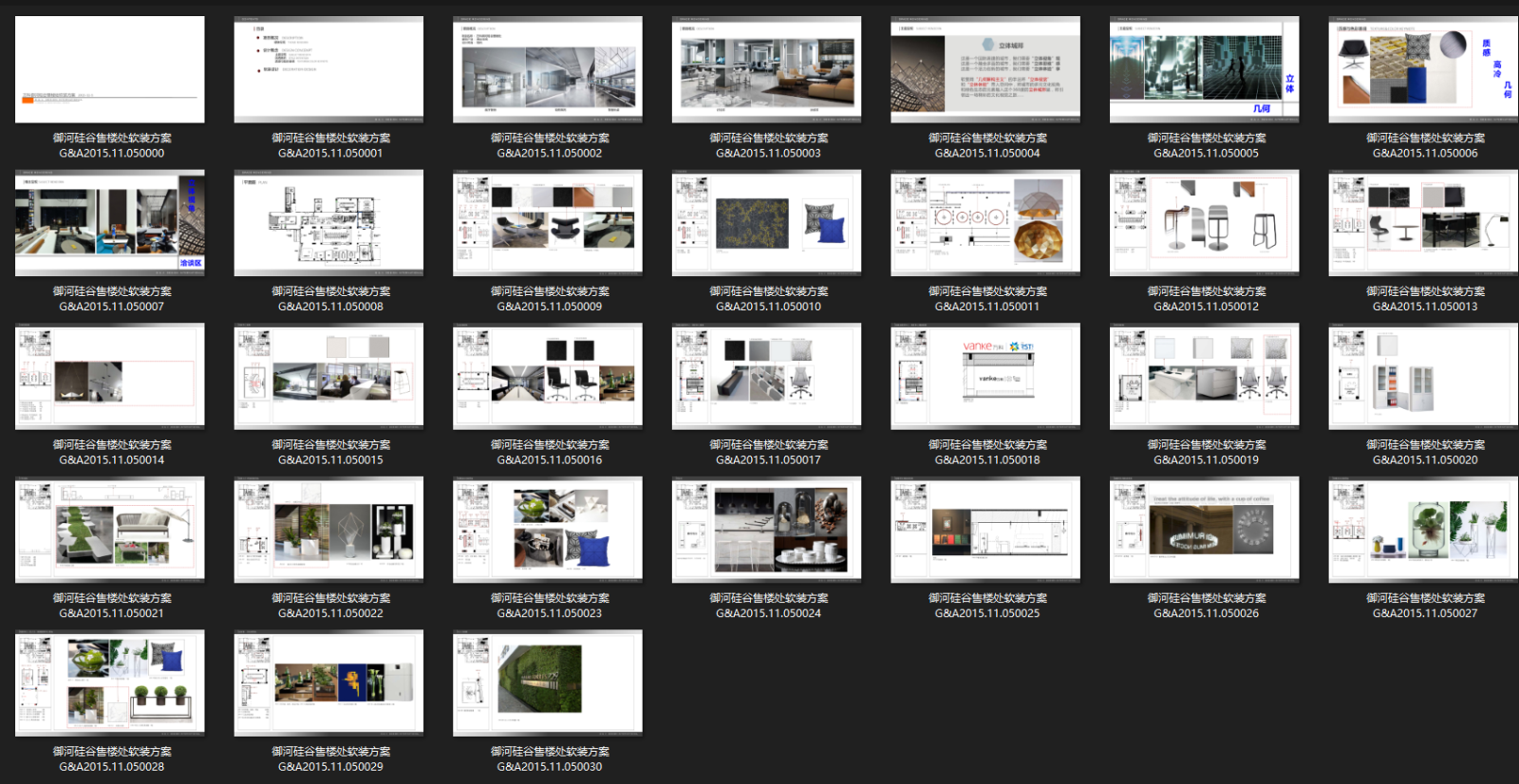Select thumbnail G&A2015.11.050000

[110, 69]
